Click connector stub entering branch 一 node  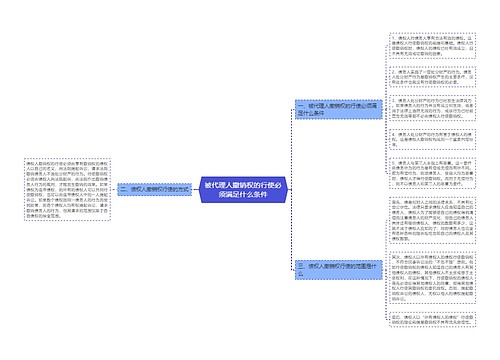tap(293, 109)
